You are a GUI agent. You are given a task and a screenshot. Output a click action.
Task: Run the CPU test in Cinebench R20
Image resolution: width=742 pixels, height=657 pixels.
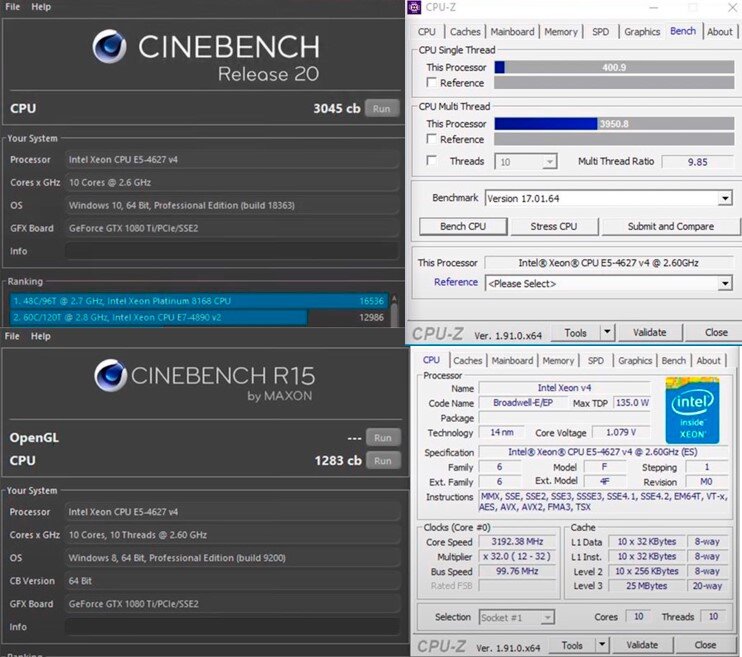381,108
